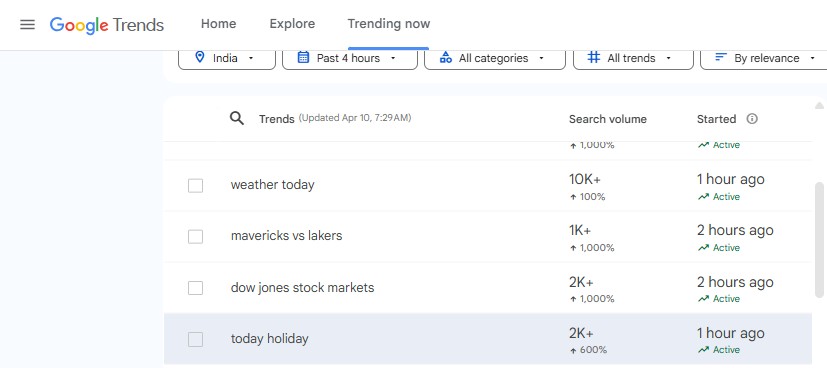Click 2K+ volume for dow jones row
827x368 pixels.
[581, 282]
